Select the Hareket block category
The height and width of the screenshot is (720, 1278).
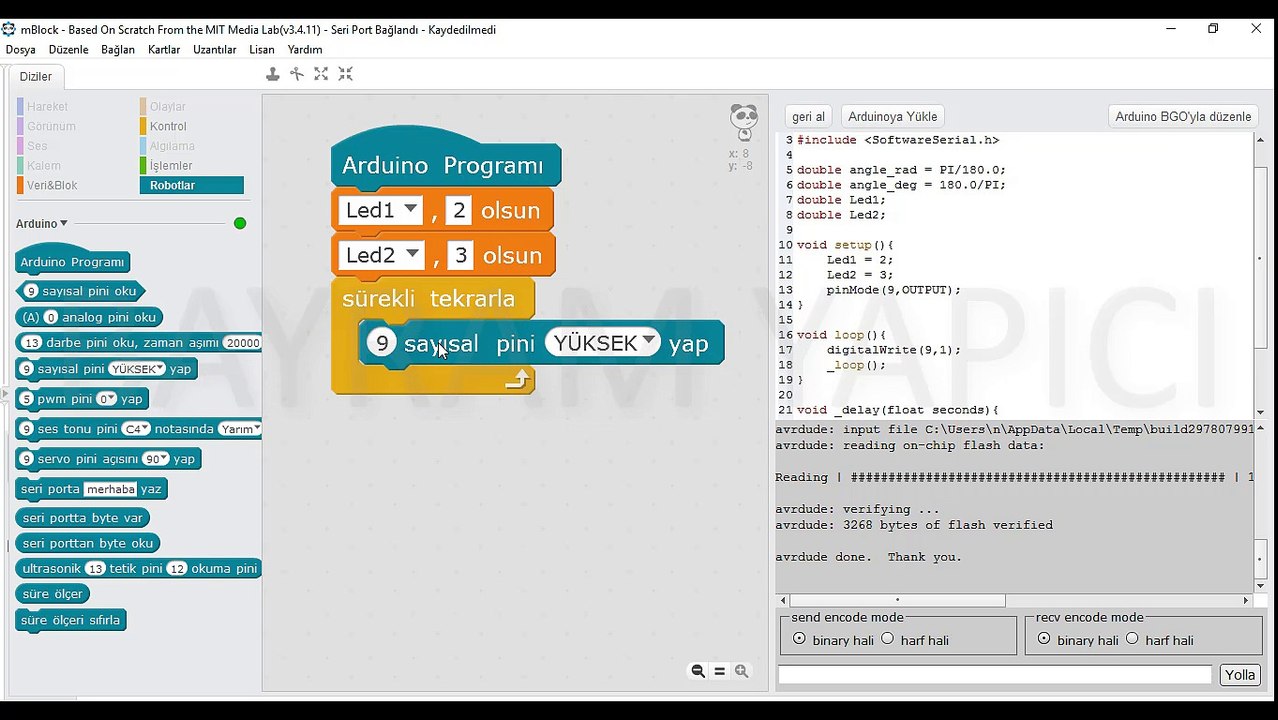tap(47, 106)
